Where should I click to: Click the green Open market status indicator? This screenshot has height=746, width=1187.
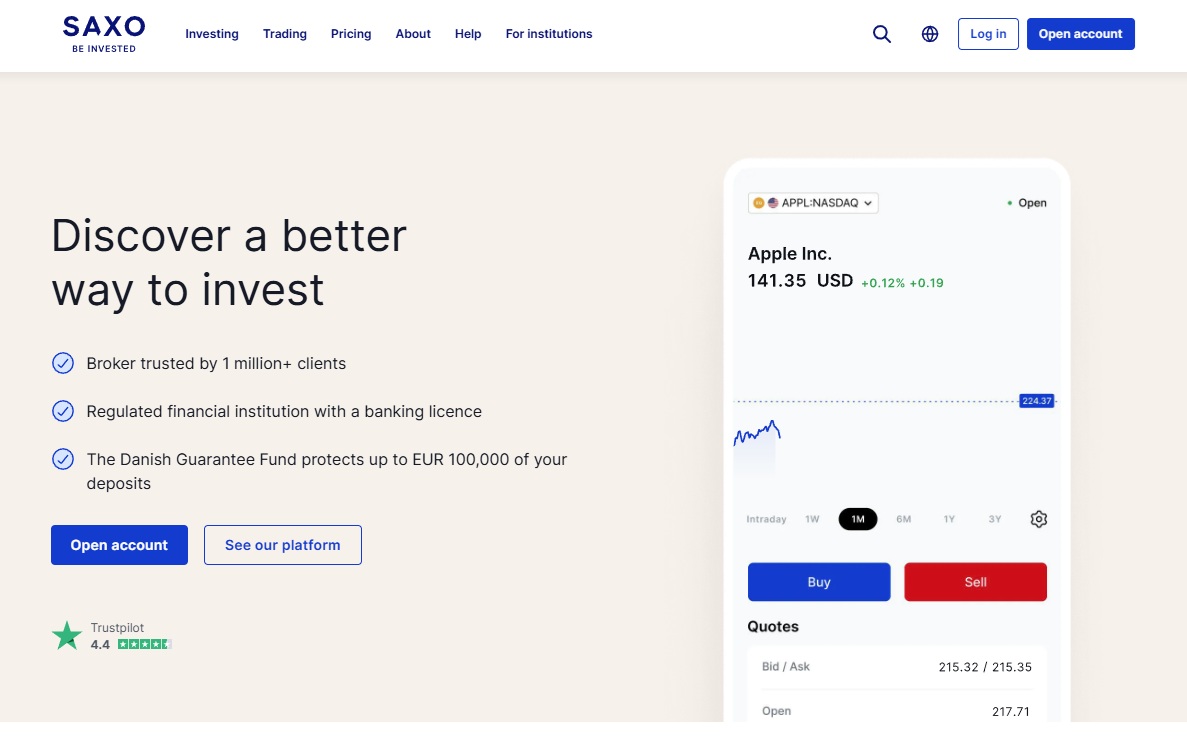[1027, 203]
